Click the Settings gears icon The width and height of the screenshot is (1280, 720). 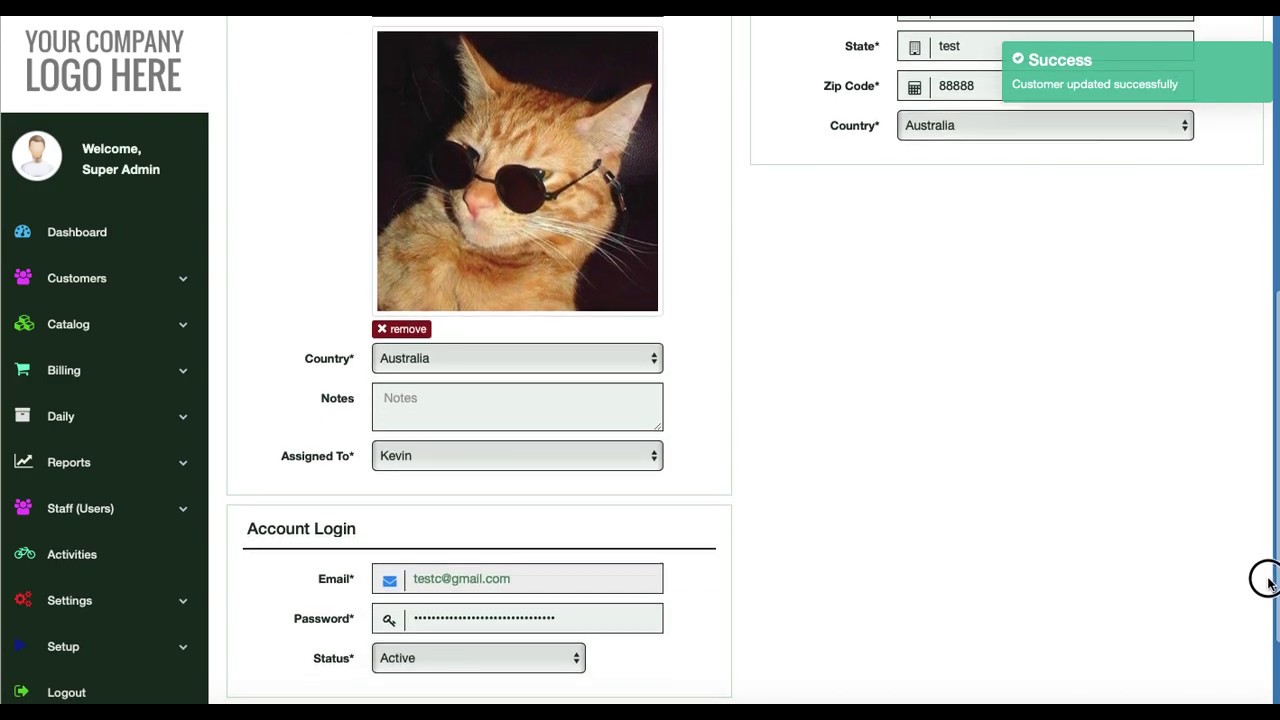point(23,600)
